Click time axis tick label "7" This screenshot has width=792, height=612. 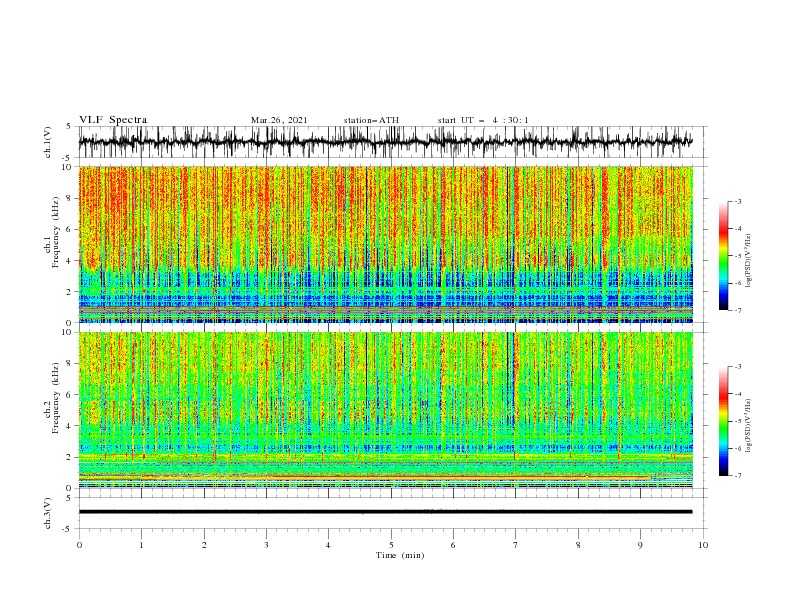(x=516, y=545)
